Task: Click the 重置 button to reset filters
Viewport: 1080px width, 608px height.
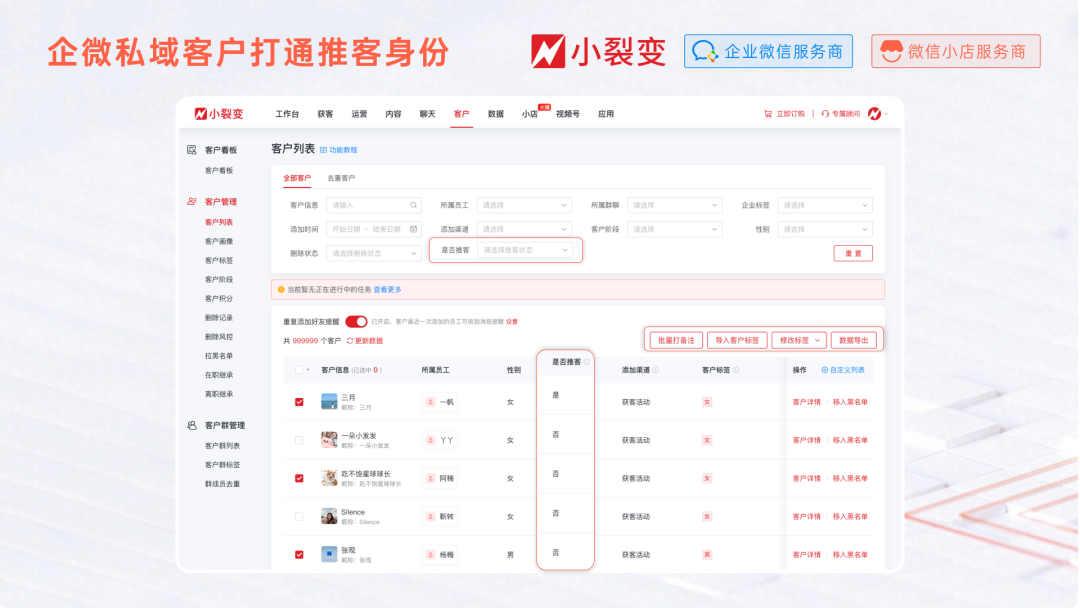Action: coord(853,253)
